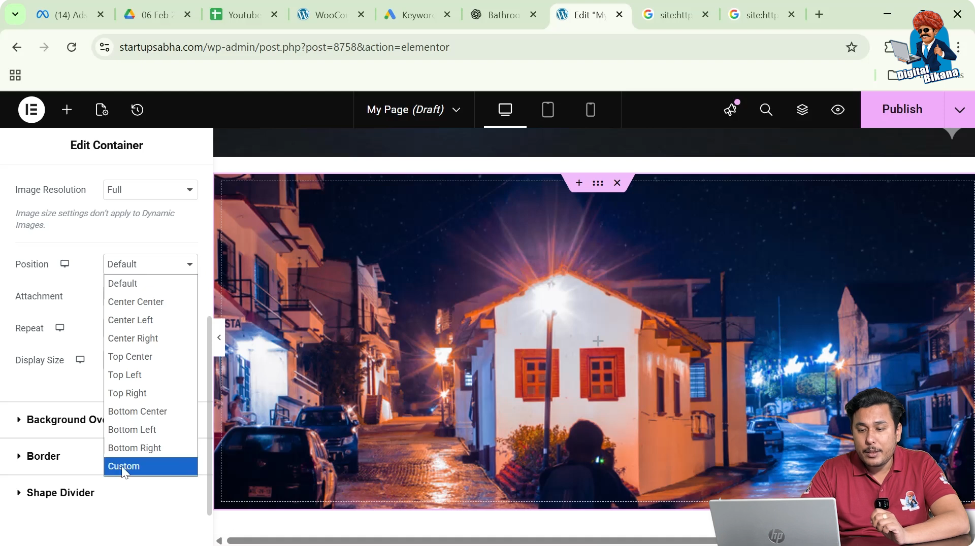975x546 pixels.
Task: Click the Publish button
Action: click(x=902, y=110)
